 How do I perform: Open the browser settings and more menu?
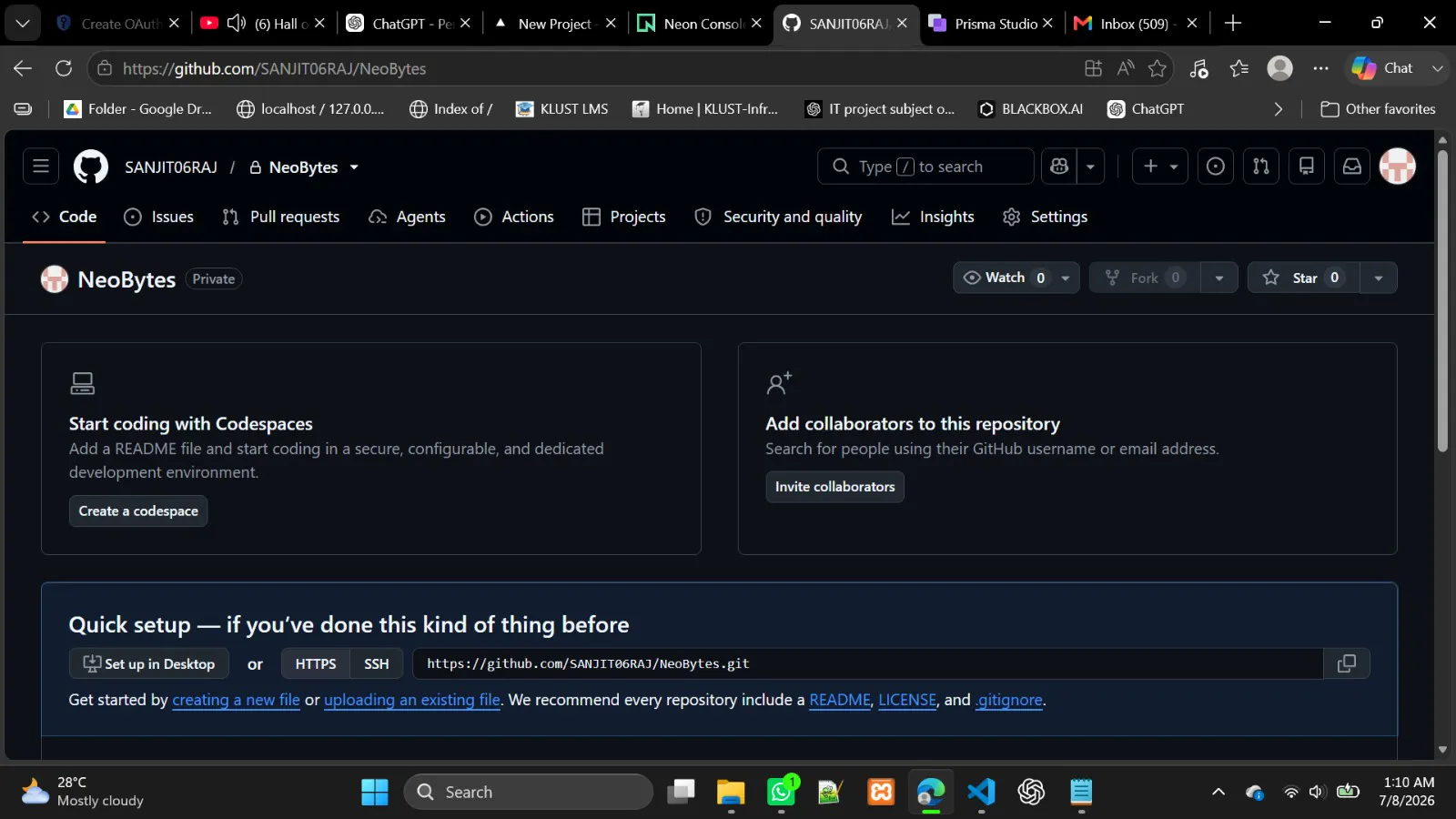click(x=1321, y=68)
